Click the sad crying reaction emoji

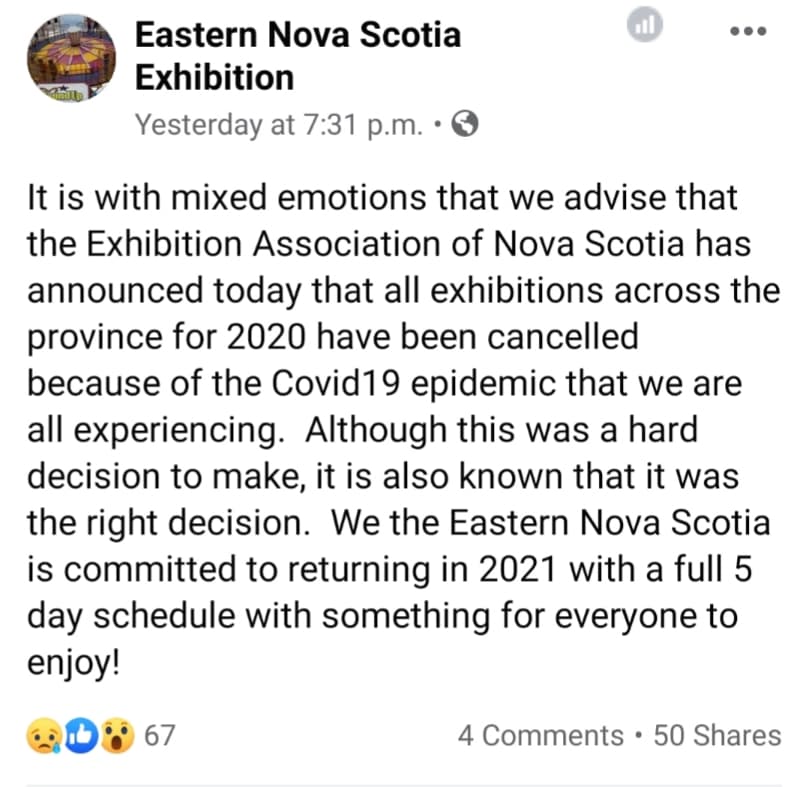(x=43, y=737)
